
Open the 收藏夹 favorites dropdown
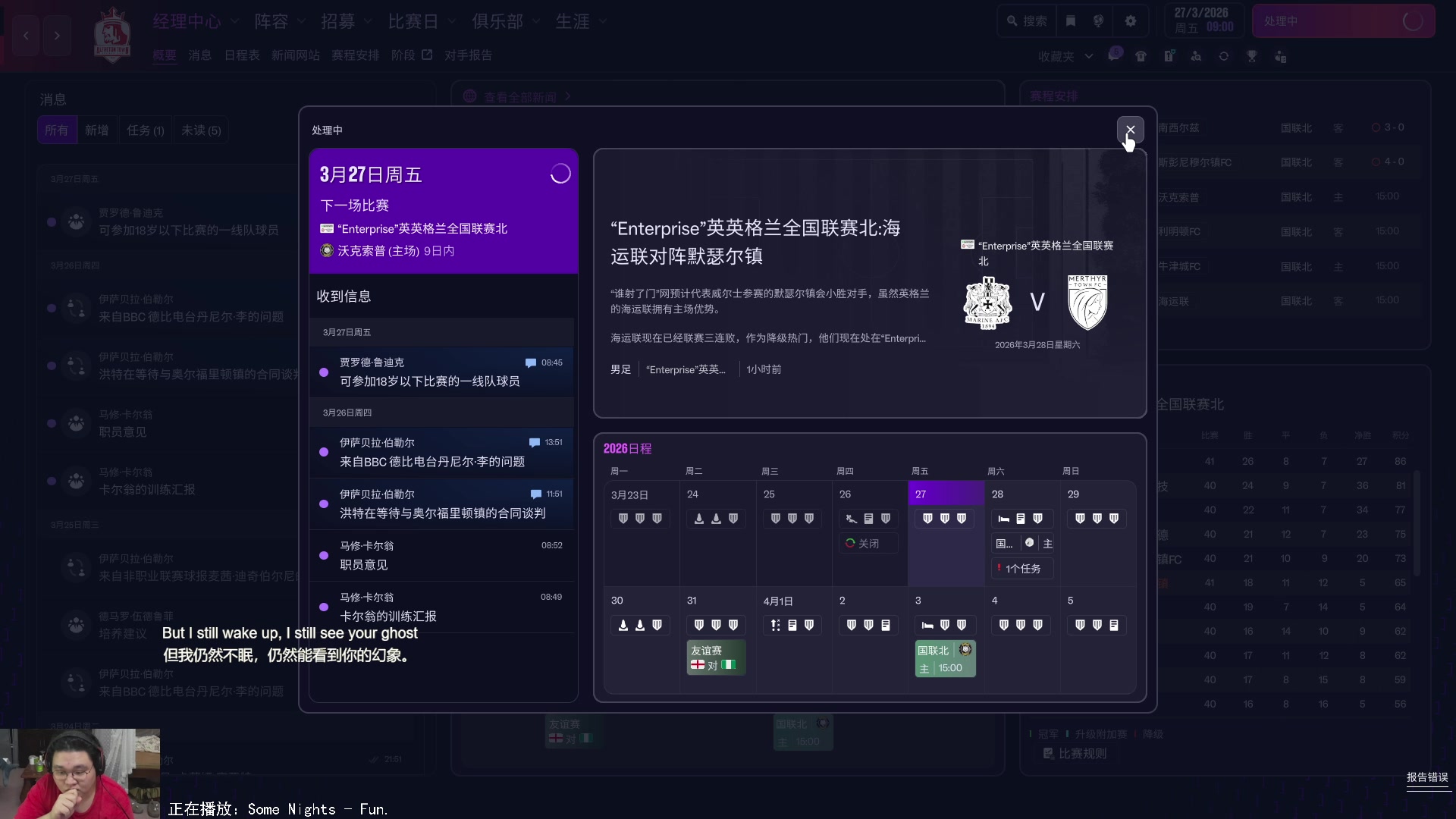1065,56
